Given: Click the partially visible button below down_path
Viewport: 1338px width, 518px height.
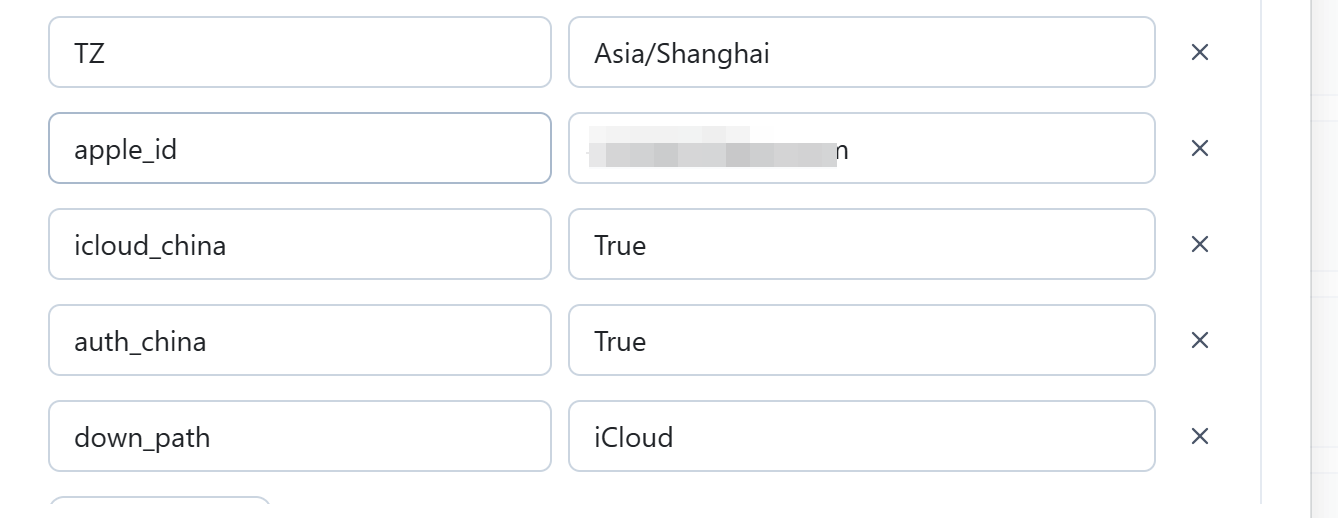Looking at the screenshot, I should click(x=160, y=507).
